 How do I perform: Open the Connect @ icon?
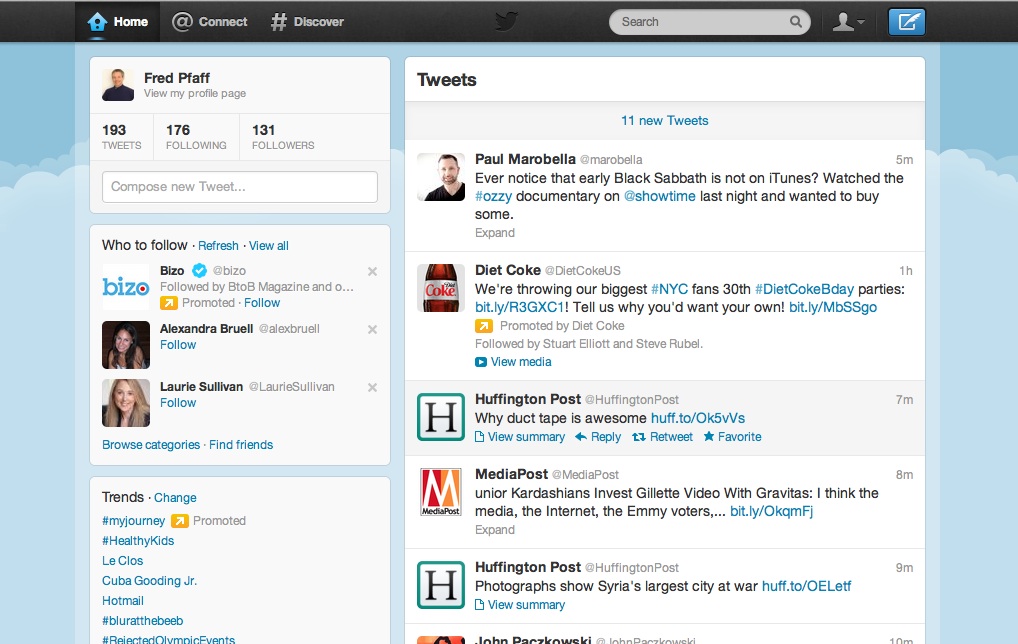pyautogui.click(x=182, y=21)
